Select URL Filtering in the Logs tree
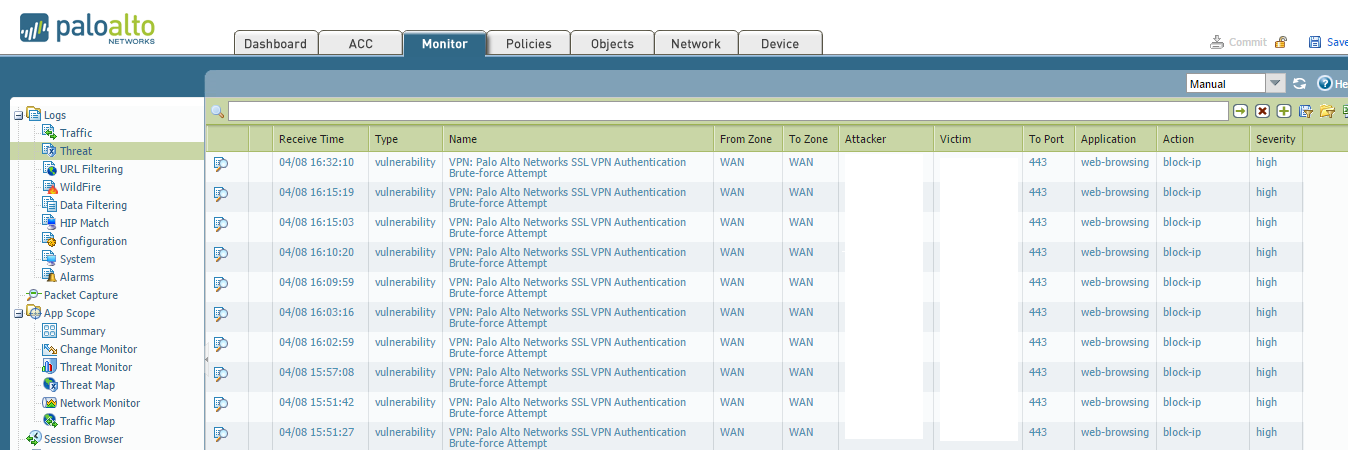 point(91,169)
